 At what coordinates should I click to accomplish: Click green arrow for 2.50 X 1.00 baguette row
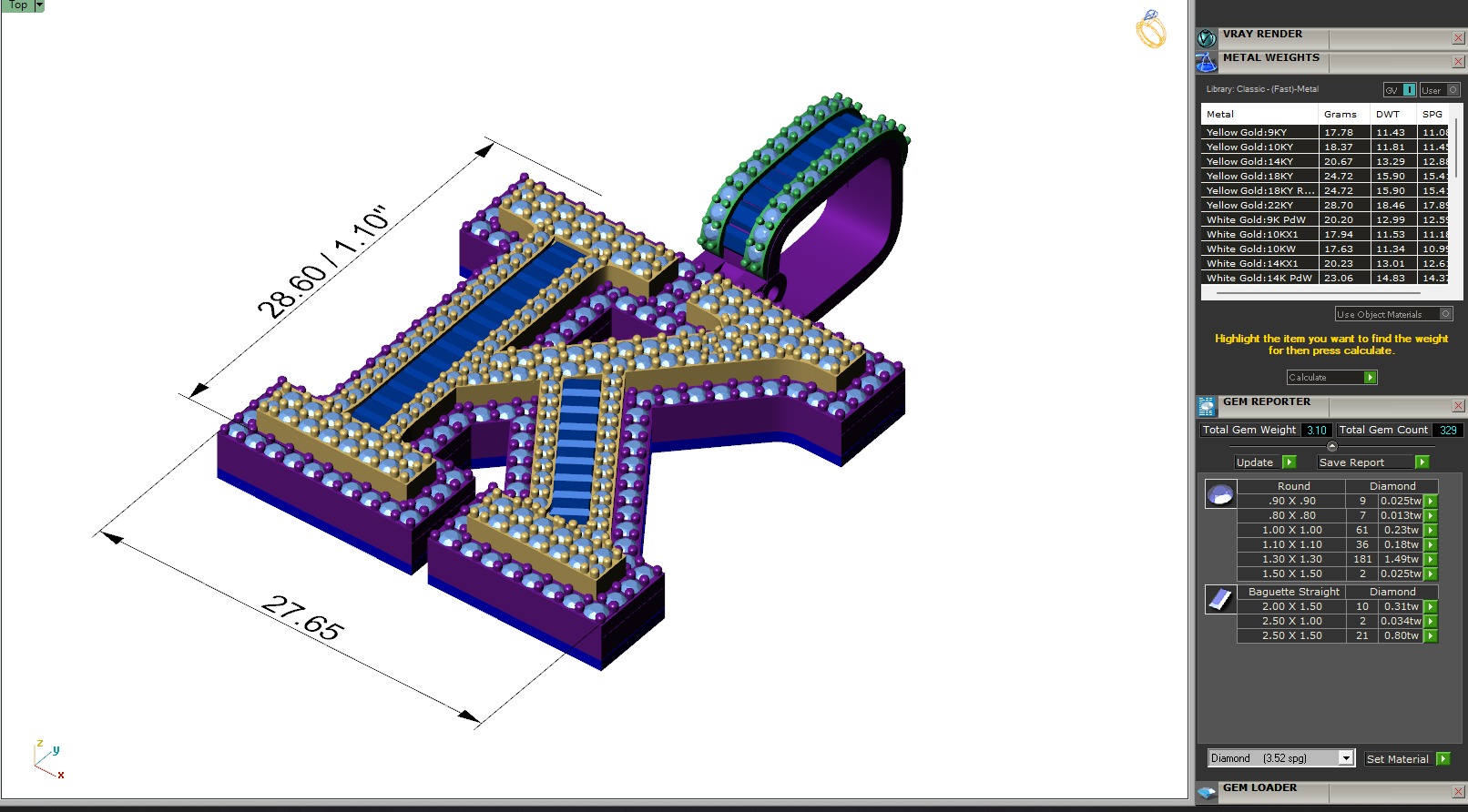coord(1431,621)
